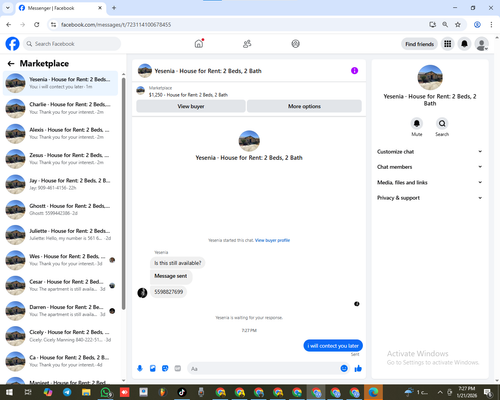Bookmark this page with the star icon
This screenshot has height=400, width=500.
(458, 24)
